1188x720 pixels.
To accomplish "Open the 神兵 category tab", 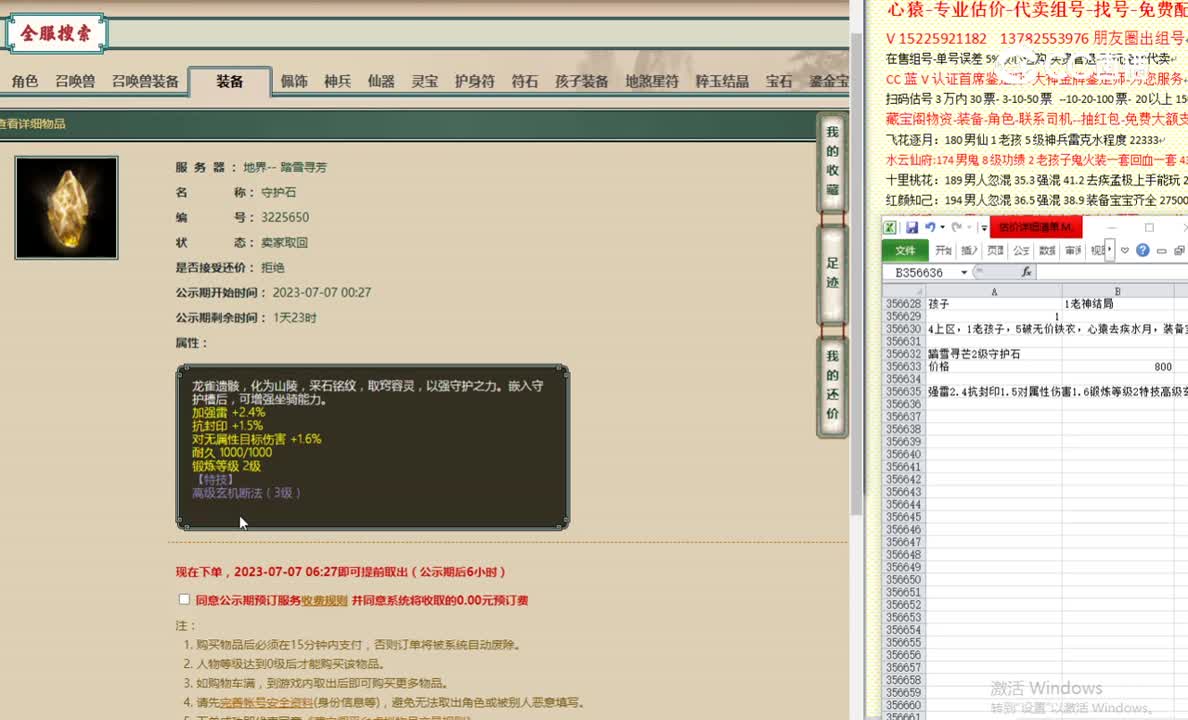I will 337,81.
